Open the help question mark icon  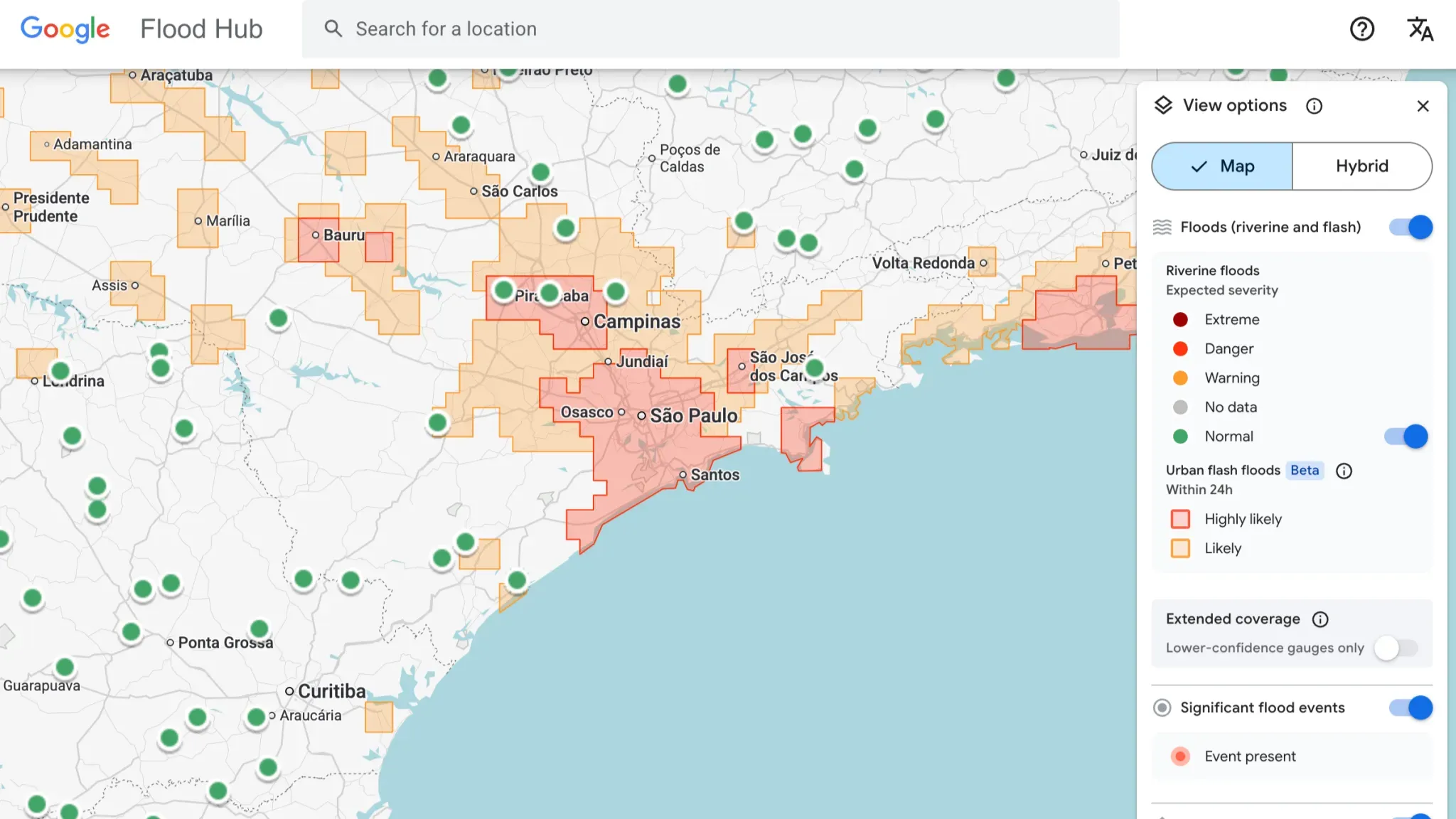1361,29
